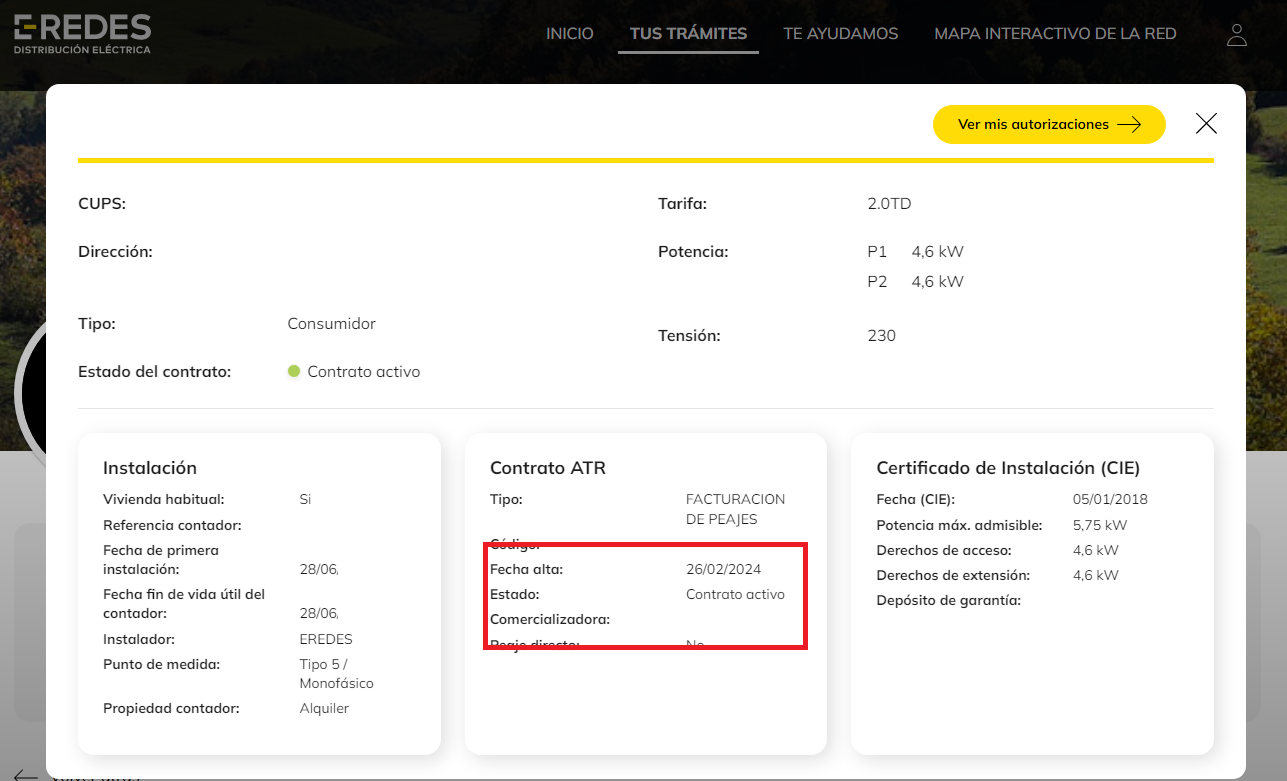The width and height of the screenshot is (1287, 781).
Task: Click Fecha de primera instalación date value
Action: coord(319,569)
